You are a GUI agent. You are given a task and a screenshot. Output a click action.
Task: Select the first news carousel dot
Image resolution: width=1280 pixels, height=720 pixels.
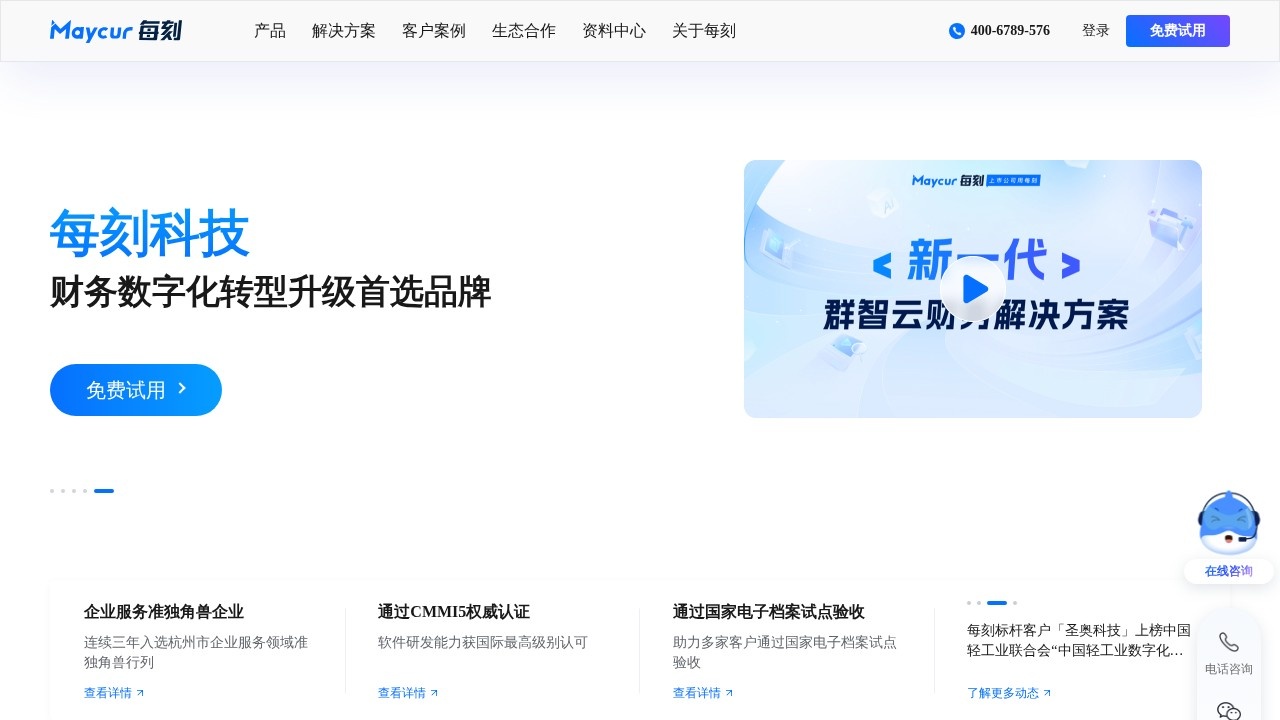pos(969,603)
